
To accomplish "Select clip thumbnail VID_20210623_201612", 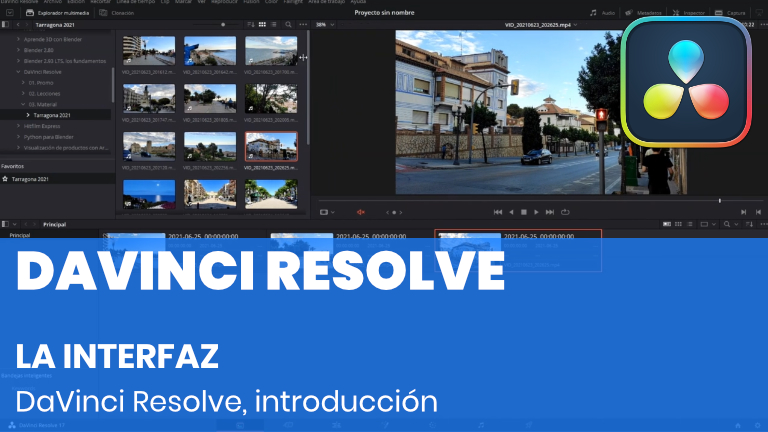I will (149, 50).
